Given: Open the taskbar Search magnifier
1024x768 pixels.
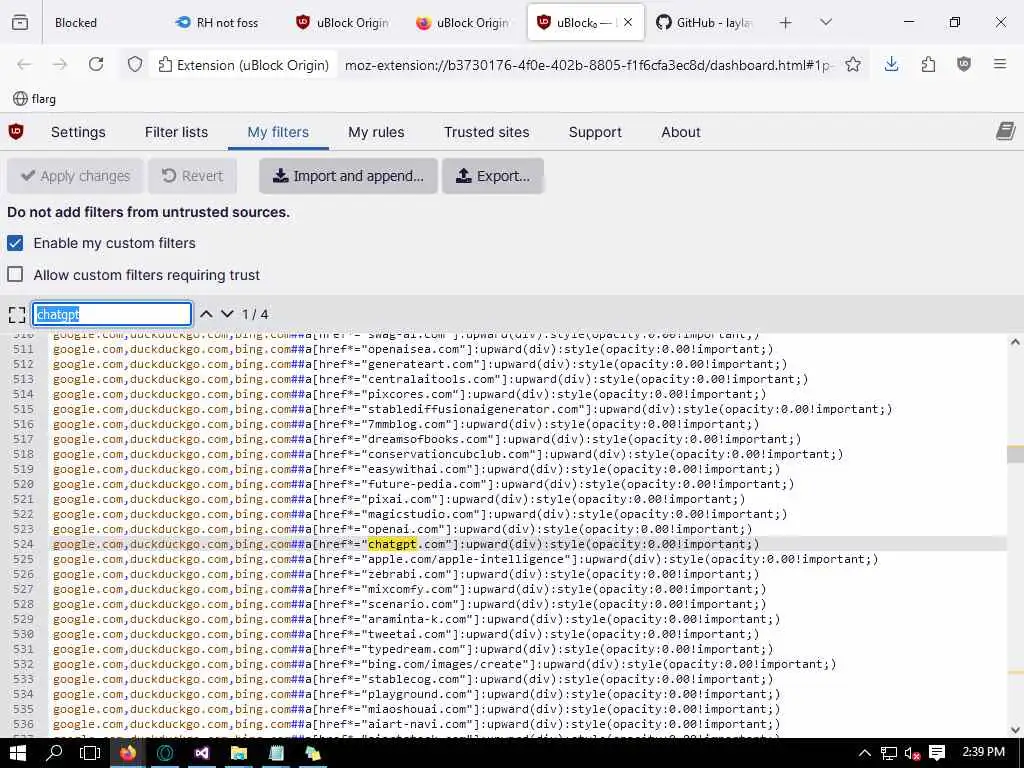Looking at the screenshot, I should [x=54, y=753].
